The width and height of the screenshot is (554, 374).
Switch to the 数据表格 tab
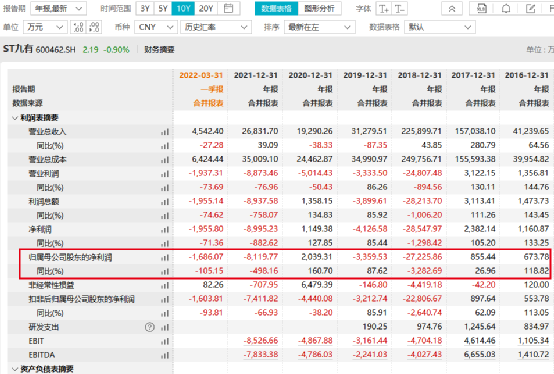(277, 8)
